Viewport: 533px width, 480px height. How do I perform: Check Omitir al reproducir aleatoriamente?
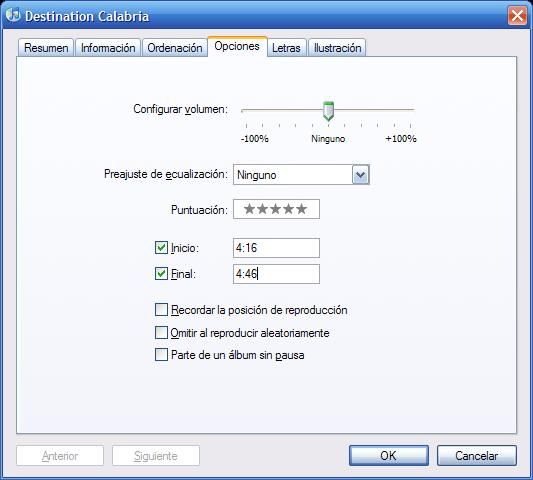pos(161,332)
